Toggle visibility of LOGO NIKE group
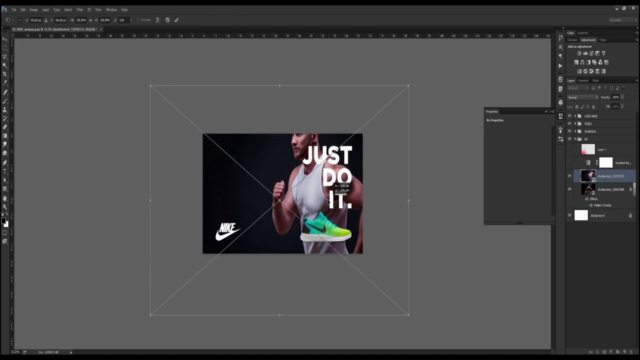This screenshot has height=360, width=640. point(570,116)
